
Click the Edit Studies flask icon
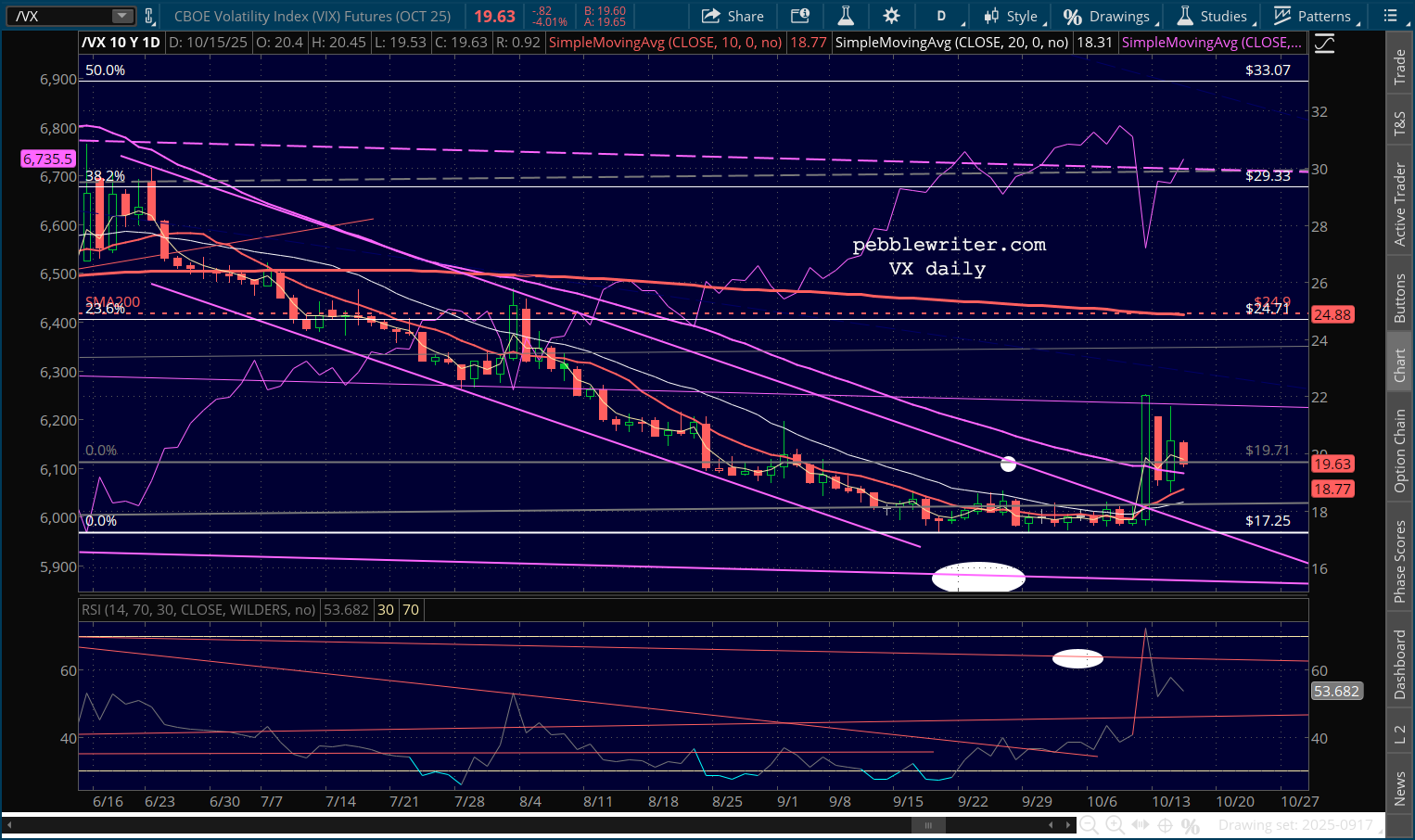coord(846,16)
